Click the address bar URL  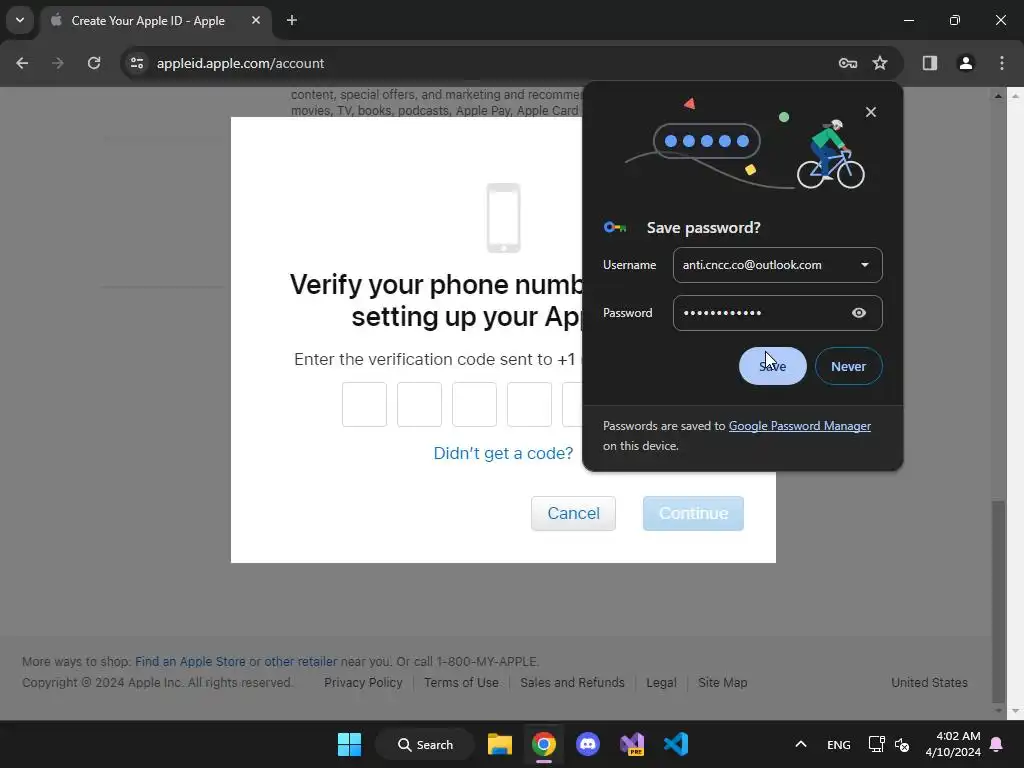(240, 63)
